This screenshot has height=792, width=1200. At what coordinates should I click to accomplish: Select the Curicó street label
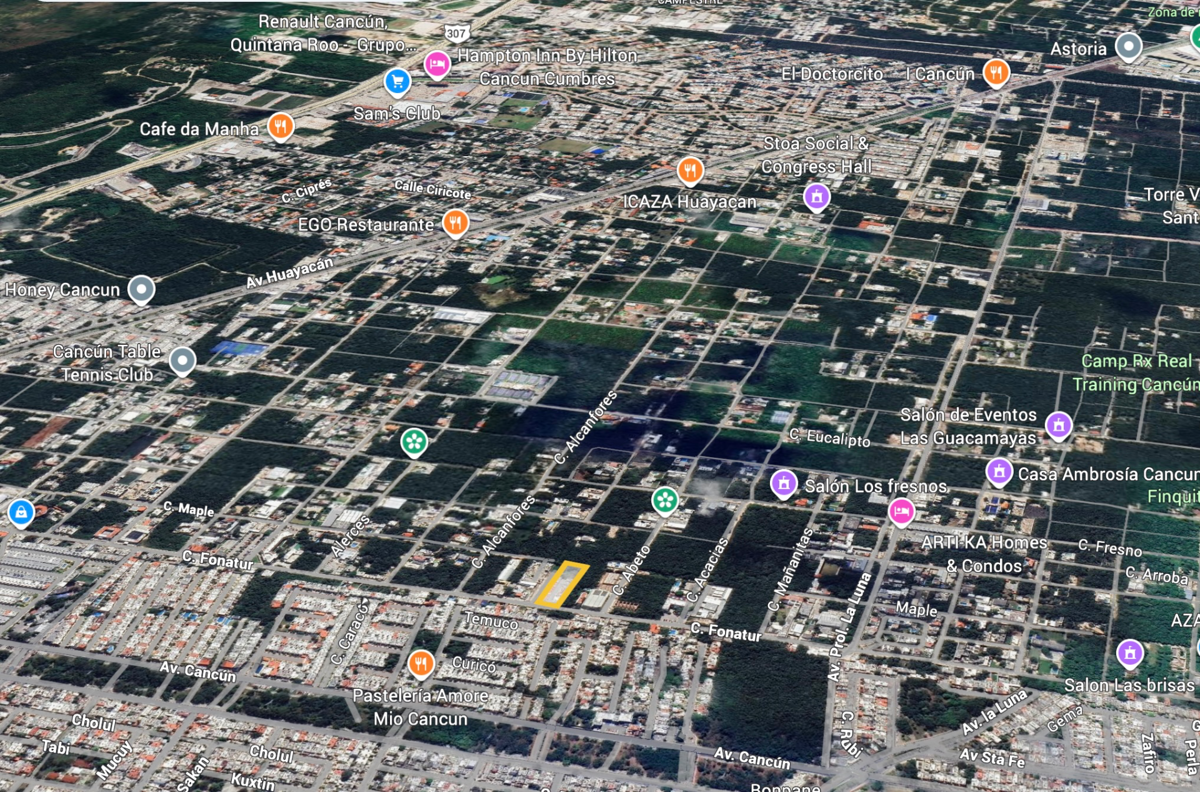(472, 665)
